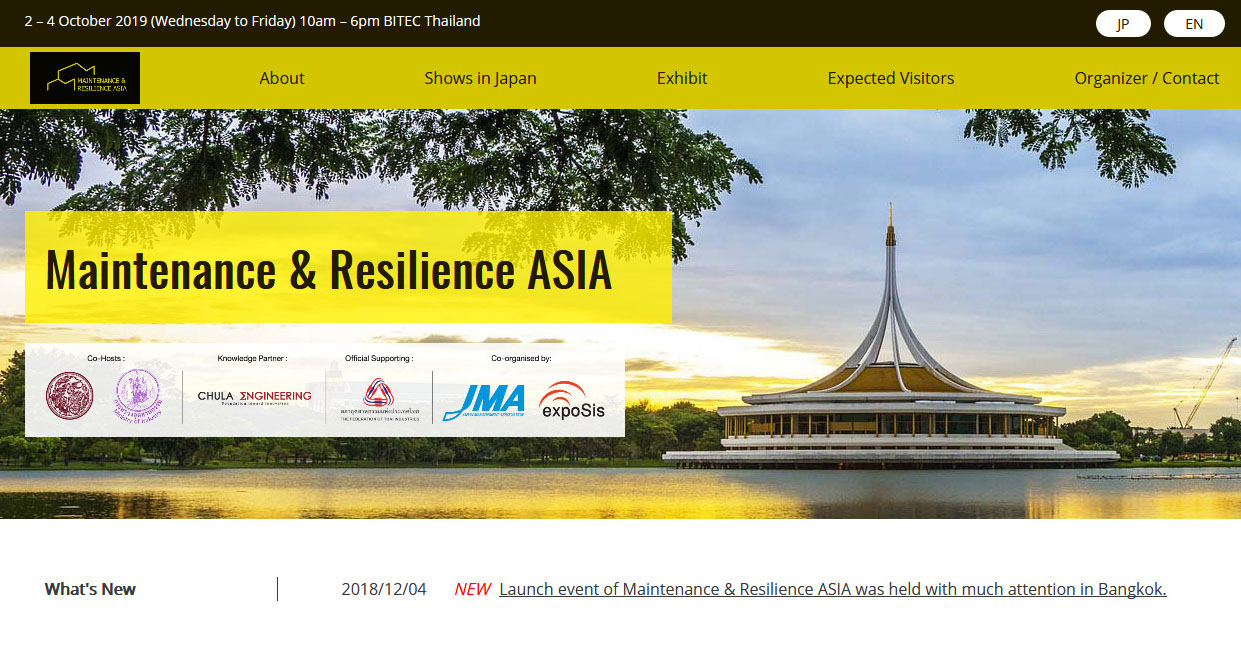Click the What's New heading
Image resolution: width=1241 pixels, height=653 pixels.
tap(90, 589)
